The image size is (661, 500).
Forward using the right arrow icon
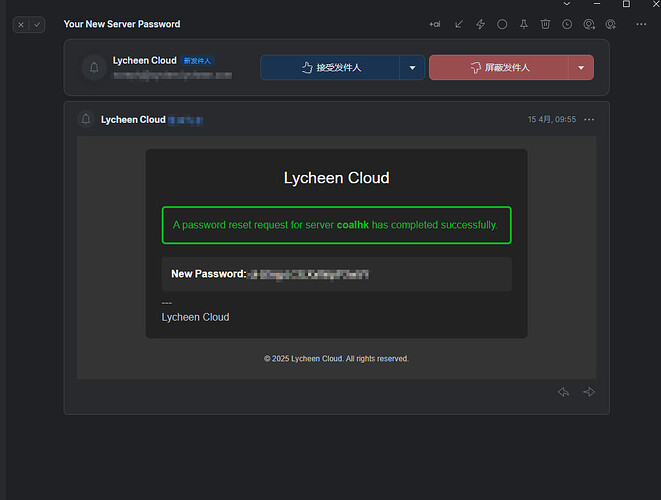coord(589,392)
